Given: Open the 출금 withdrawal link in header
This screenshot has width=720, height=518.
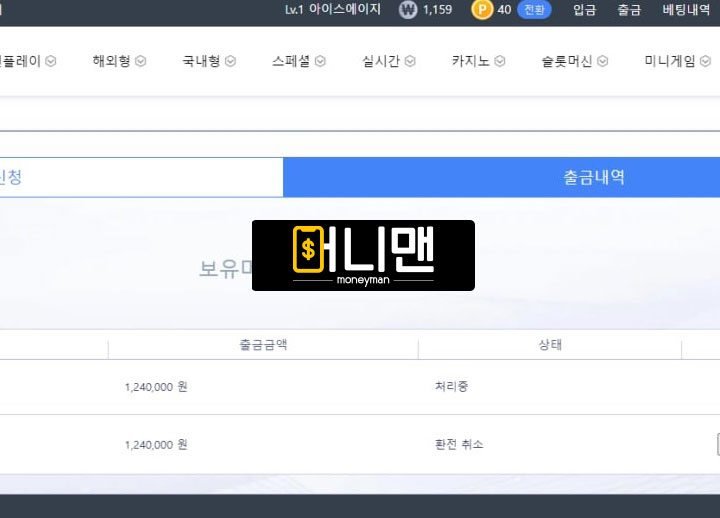Looking at the screenshot, I should (x=629, y=10).
